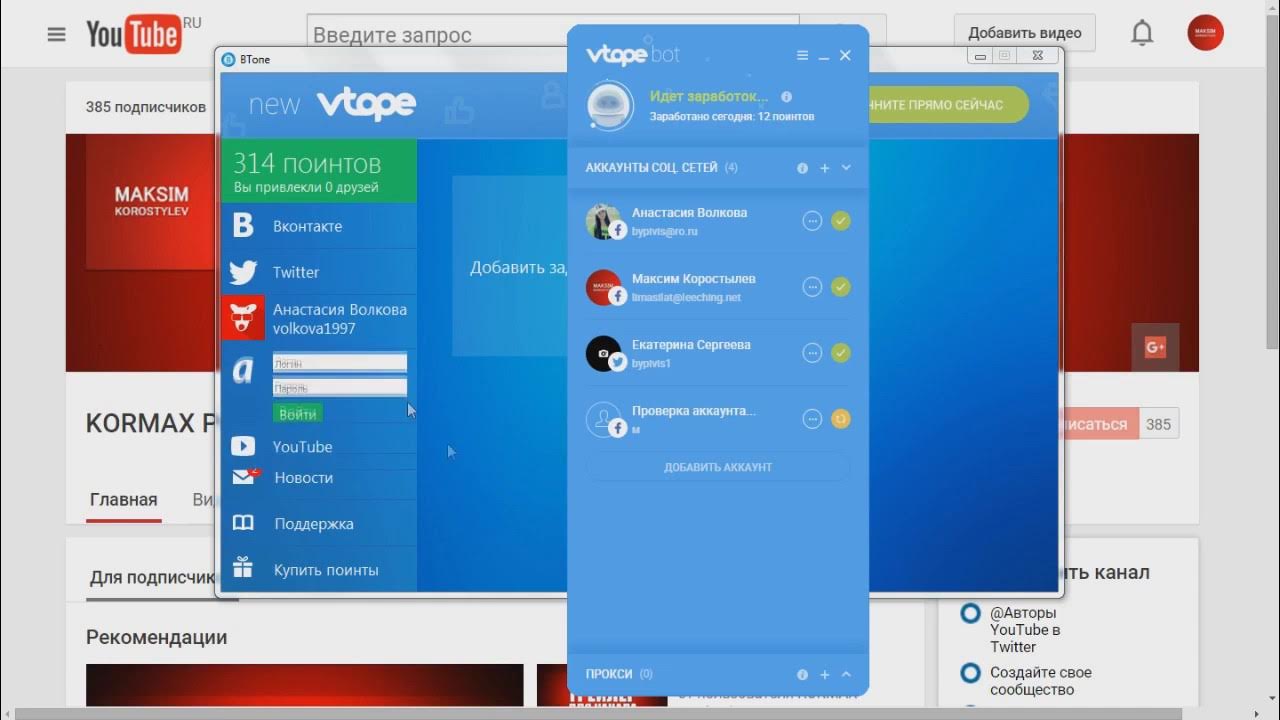This screenshot has width=1280, height=720.
Task: Select the Для подписчиков tab
Action: tap(152, 578)
